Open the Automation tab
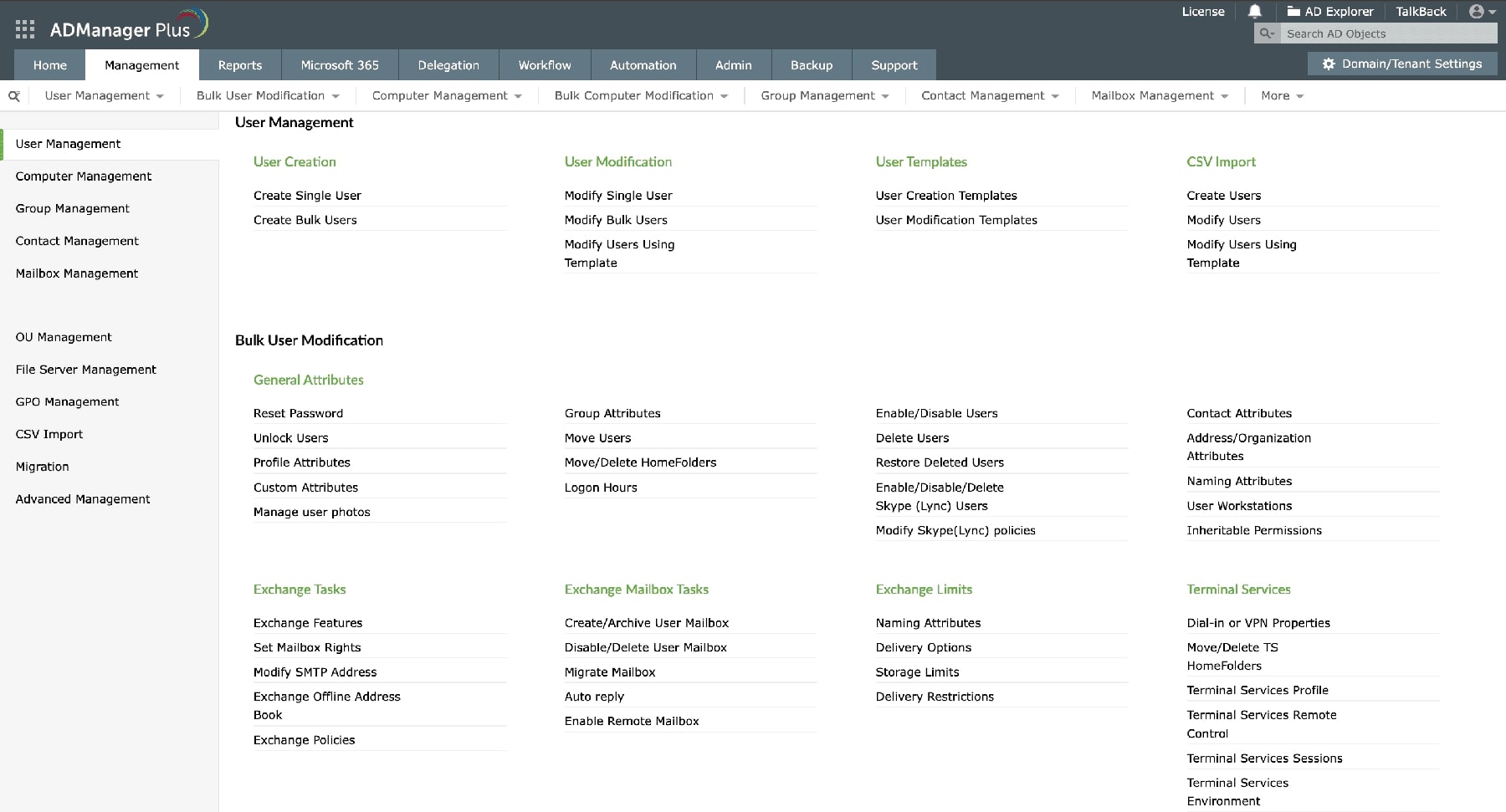 point(642,64)
